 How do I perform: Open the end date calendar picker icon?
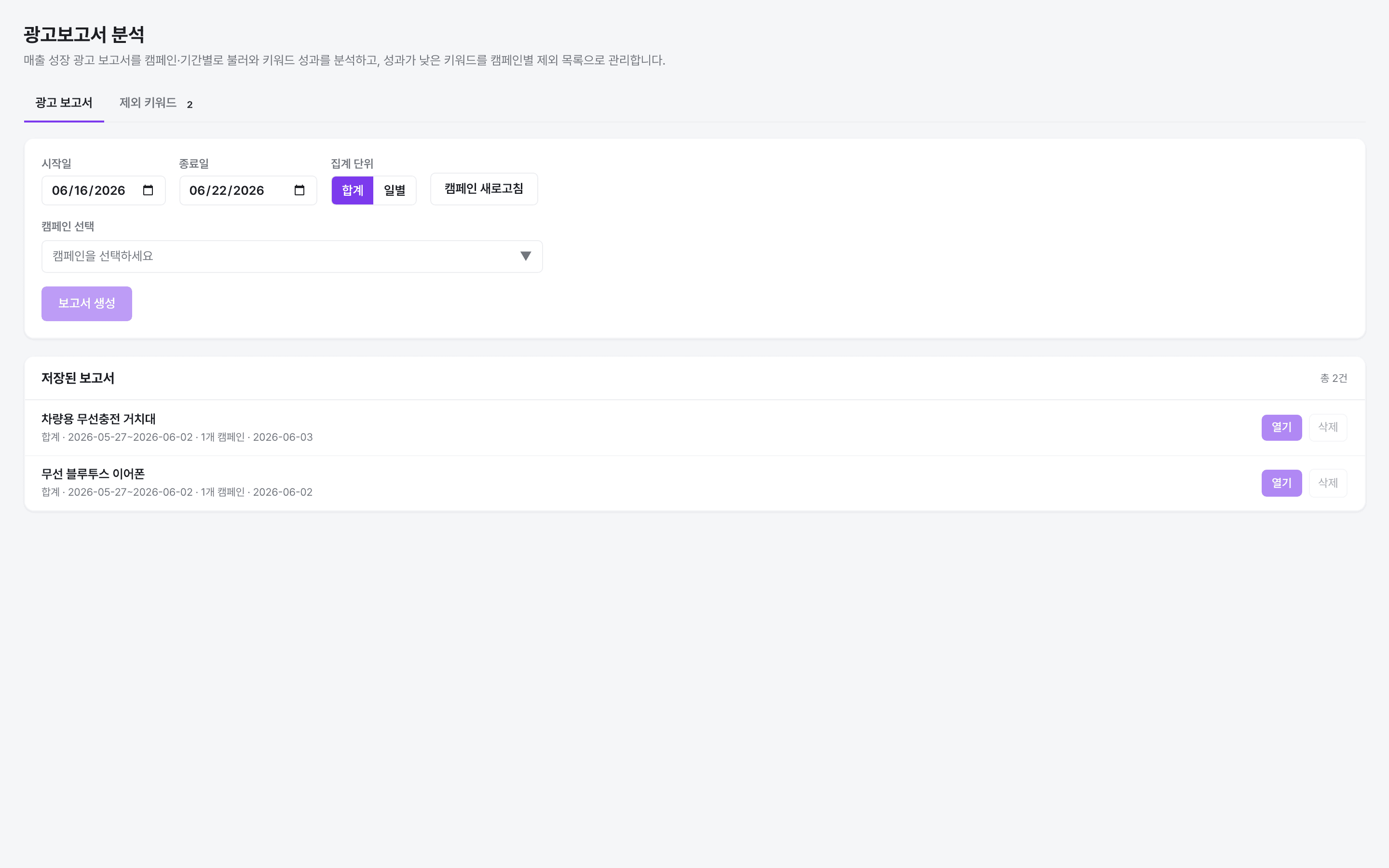click(300, 190)
